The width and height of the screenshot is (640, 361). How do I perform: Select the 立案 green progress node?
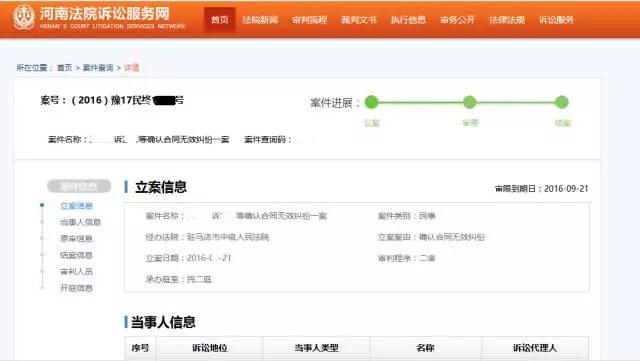[x=371, y=102]
